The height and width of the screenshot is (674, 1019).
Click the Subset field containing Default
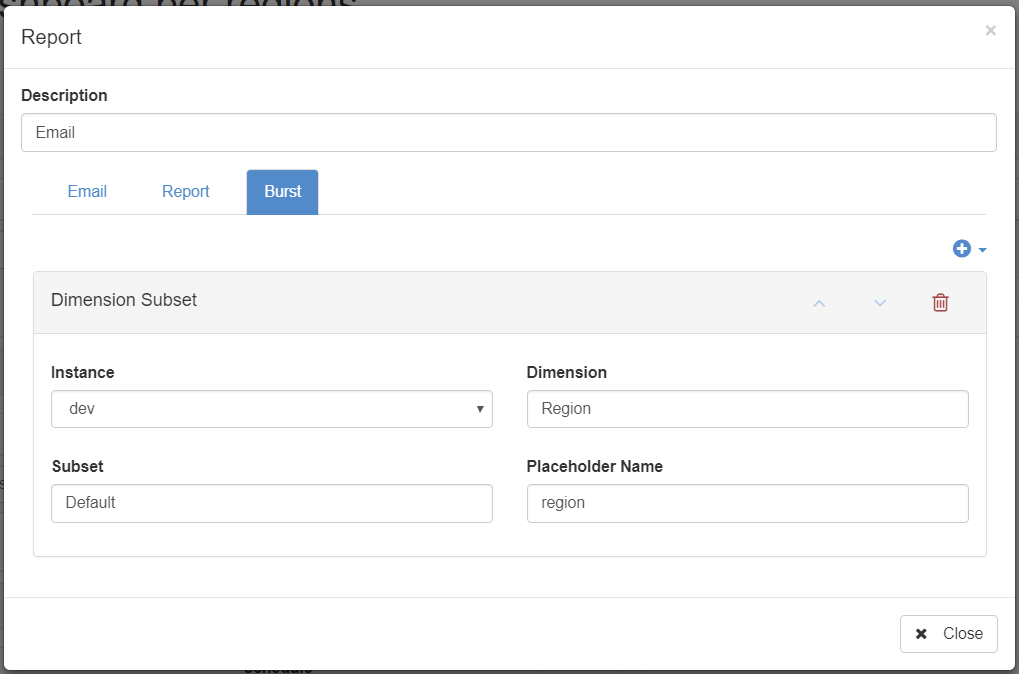pyautogui.click(x=271, y=503)
